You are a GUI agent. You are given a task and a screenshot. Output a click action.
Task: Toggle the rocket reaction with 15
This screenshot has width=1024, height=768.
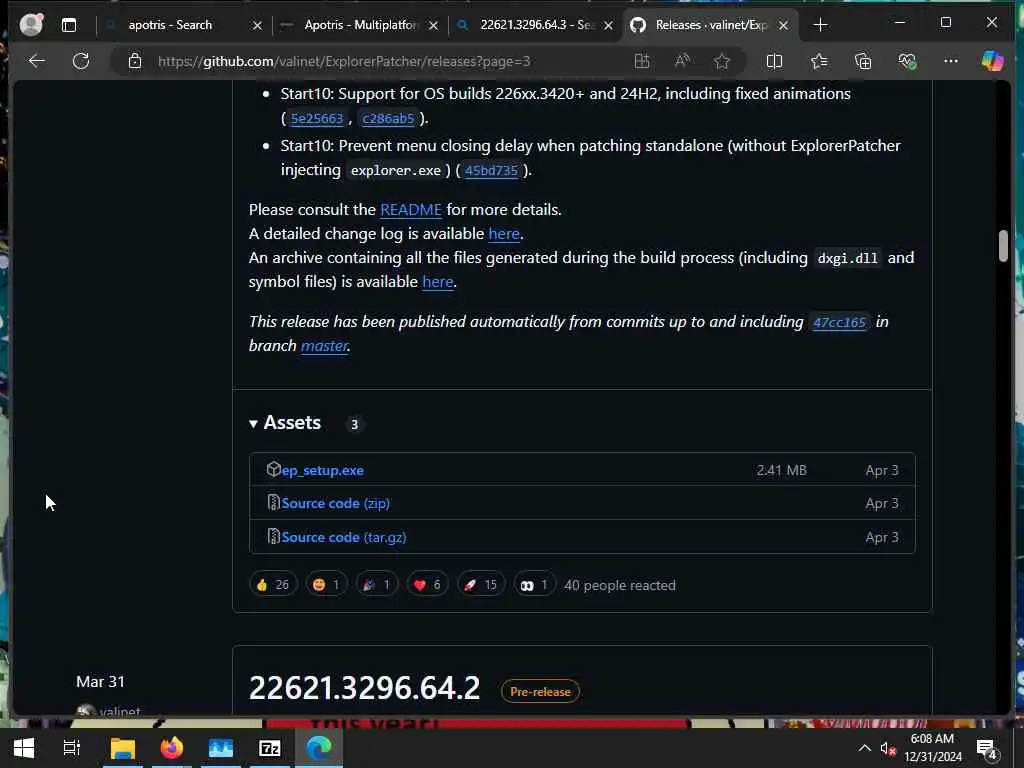pos(481,584)
